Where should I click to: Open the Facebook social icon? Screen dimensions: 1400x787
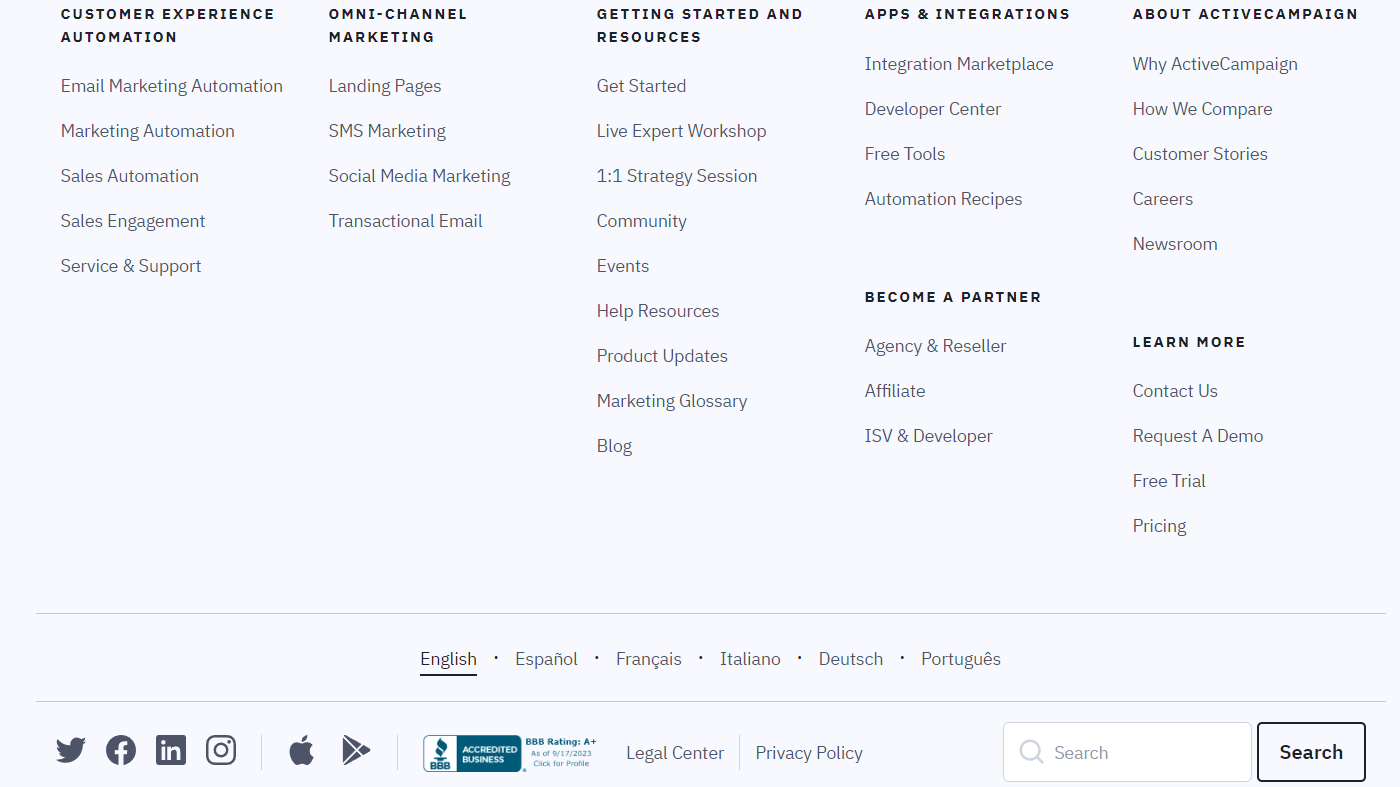pyautogui.click(x=121, y=750)
